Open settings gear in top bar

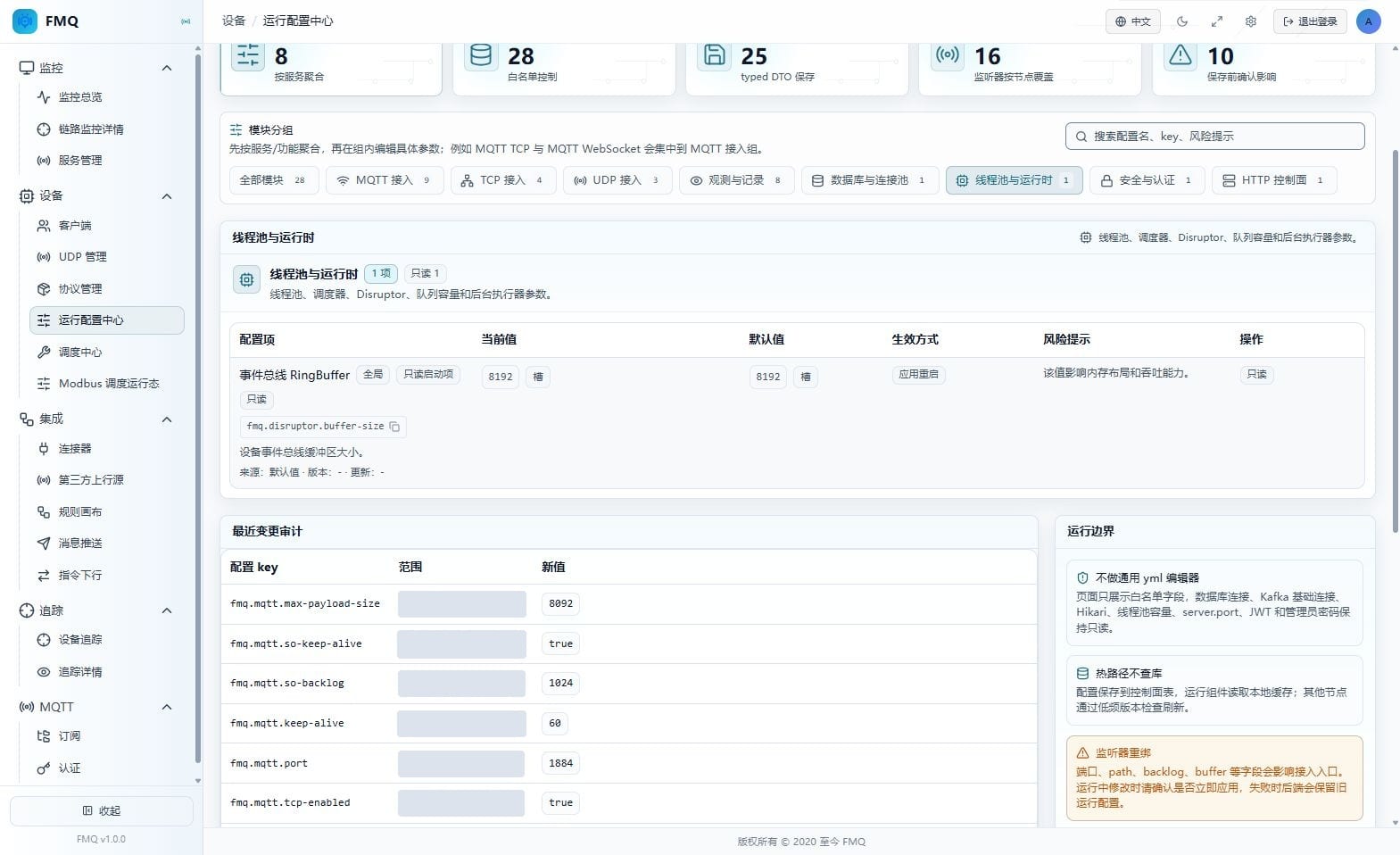point(1251,21)
